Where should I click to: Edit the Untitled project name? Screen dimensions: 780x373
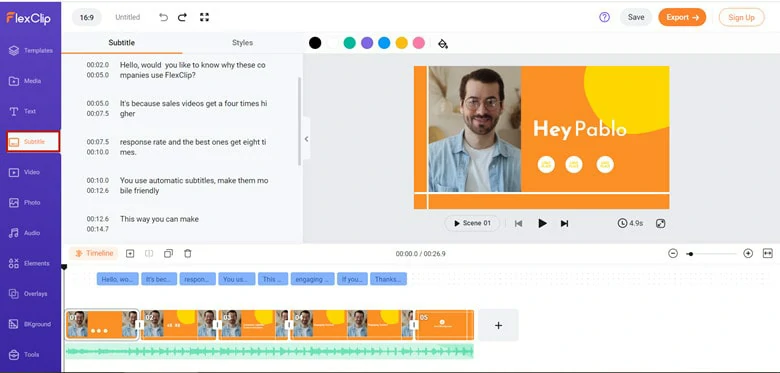coord(127,17)
